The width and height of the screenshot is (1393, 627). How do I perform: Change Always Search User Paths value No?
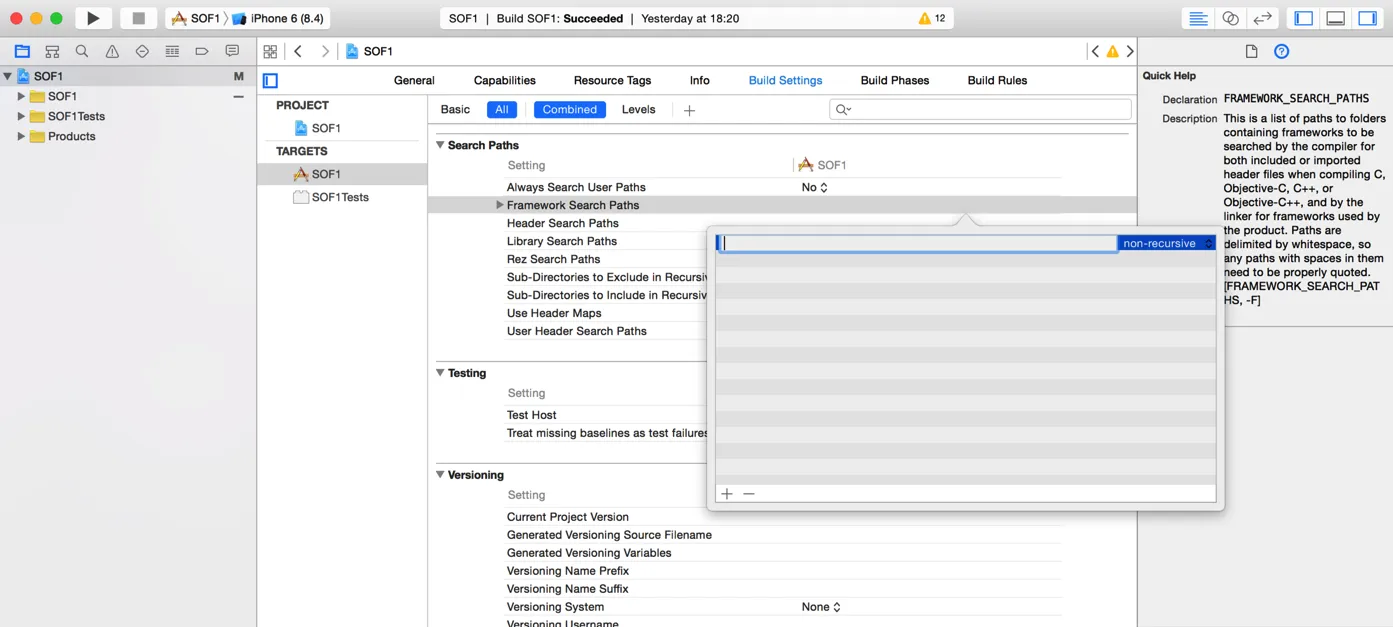[x=815, y=187]
